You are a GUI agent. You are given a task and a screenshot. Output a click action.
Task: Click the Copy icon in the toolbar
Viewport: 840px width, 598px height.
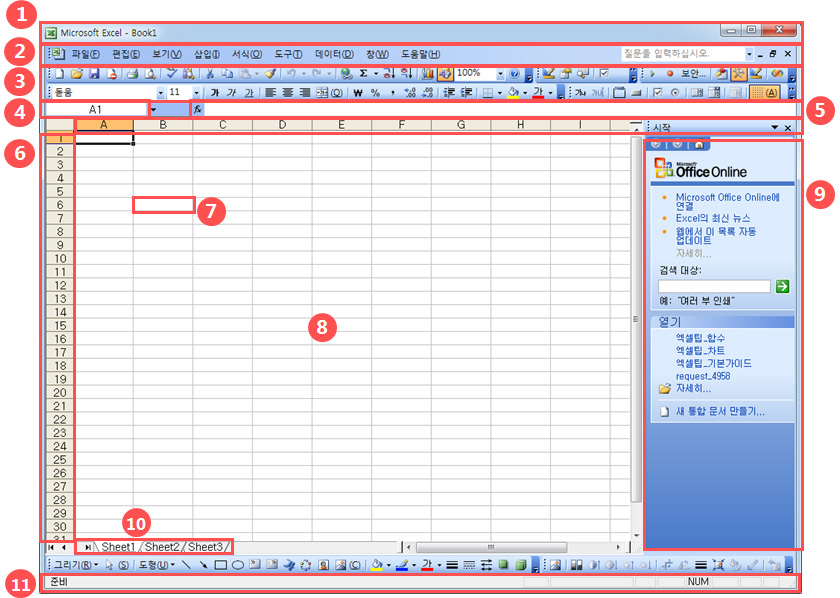point(228,74)
